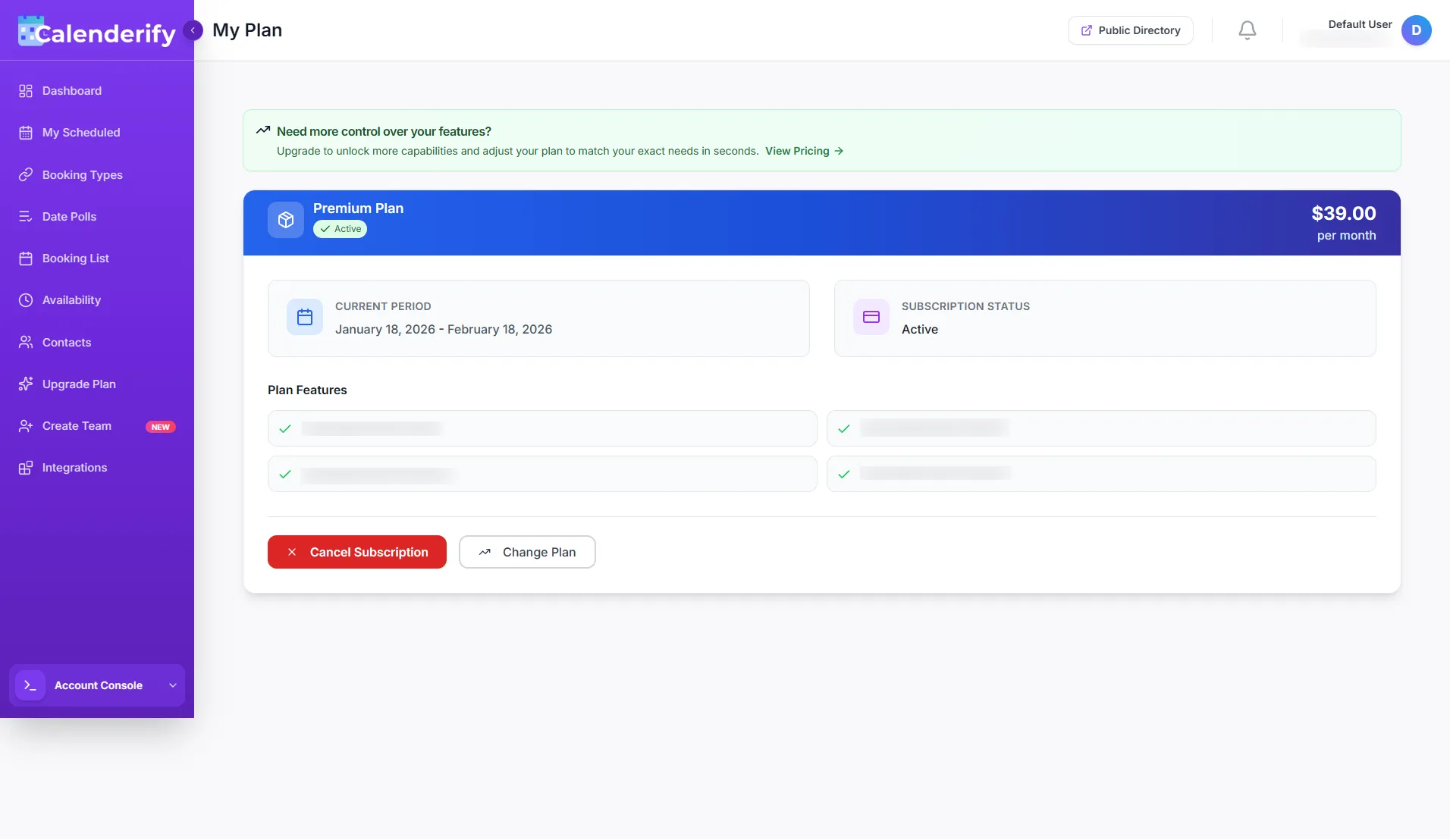The height and width of the screenshot is (840, 1450).
Task: Expand the Account Console chevron
Action: click(x=173, y=685)
